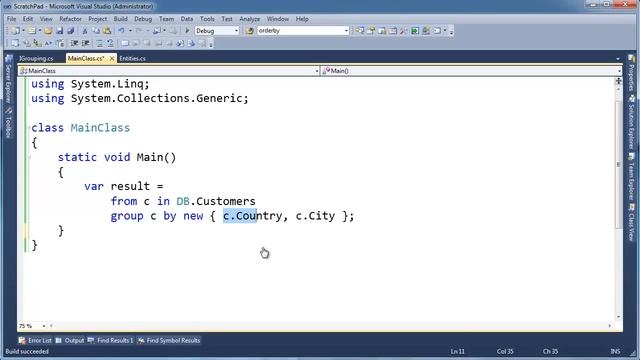Expand the Undo history dropdown arrow
Screen dimensions: 640x360
pyautogui.click(x=130, y=31)
